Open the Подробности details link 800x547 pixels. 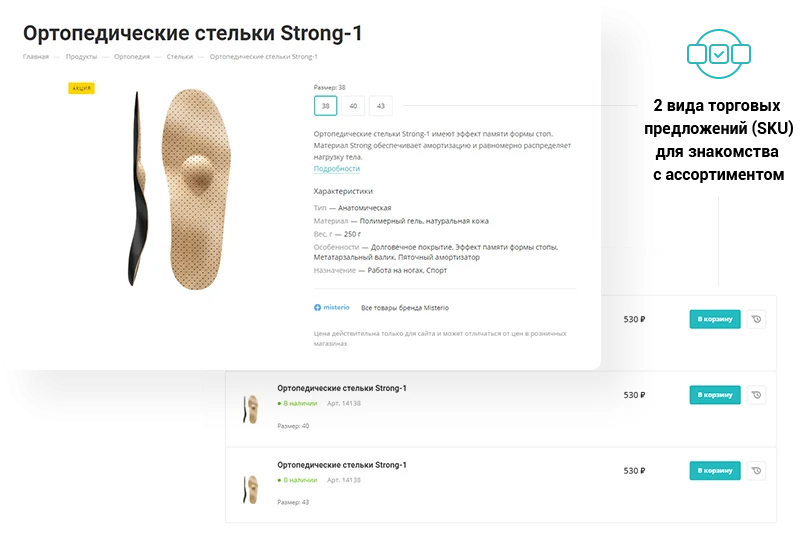[x=337, y=168]
